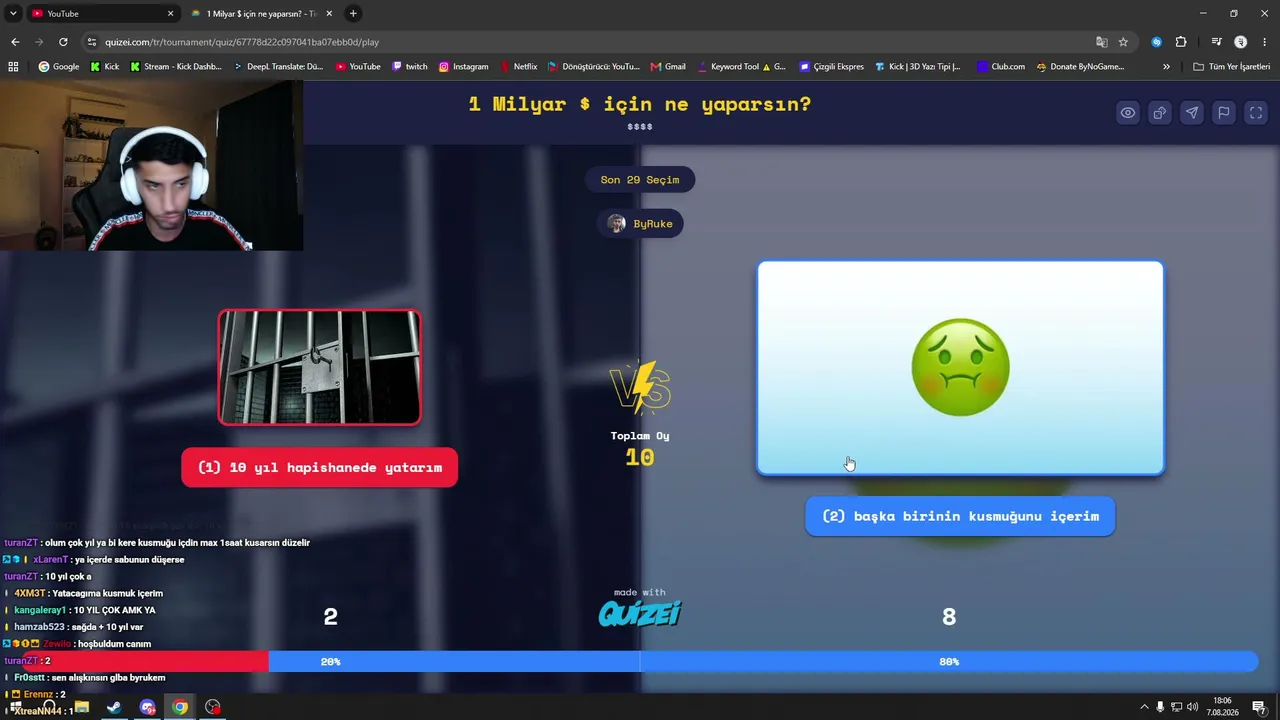Open the network tray icon
Screen dimensions: 1280x720
[1176, 707]
